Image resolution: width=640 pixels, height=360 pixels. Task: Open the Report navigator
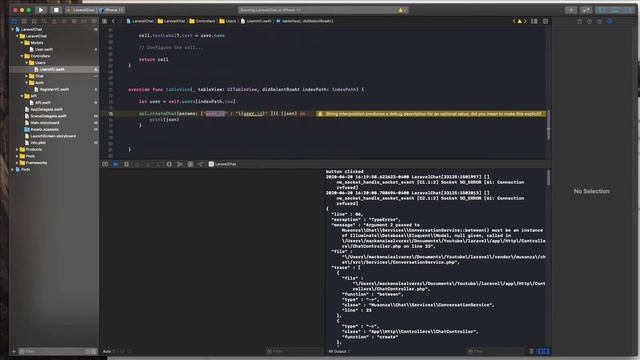tap(94, 21)
